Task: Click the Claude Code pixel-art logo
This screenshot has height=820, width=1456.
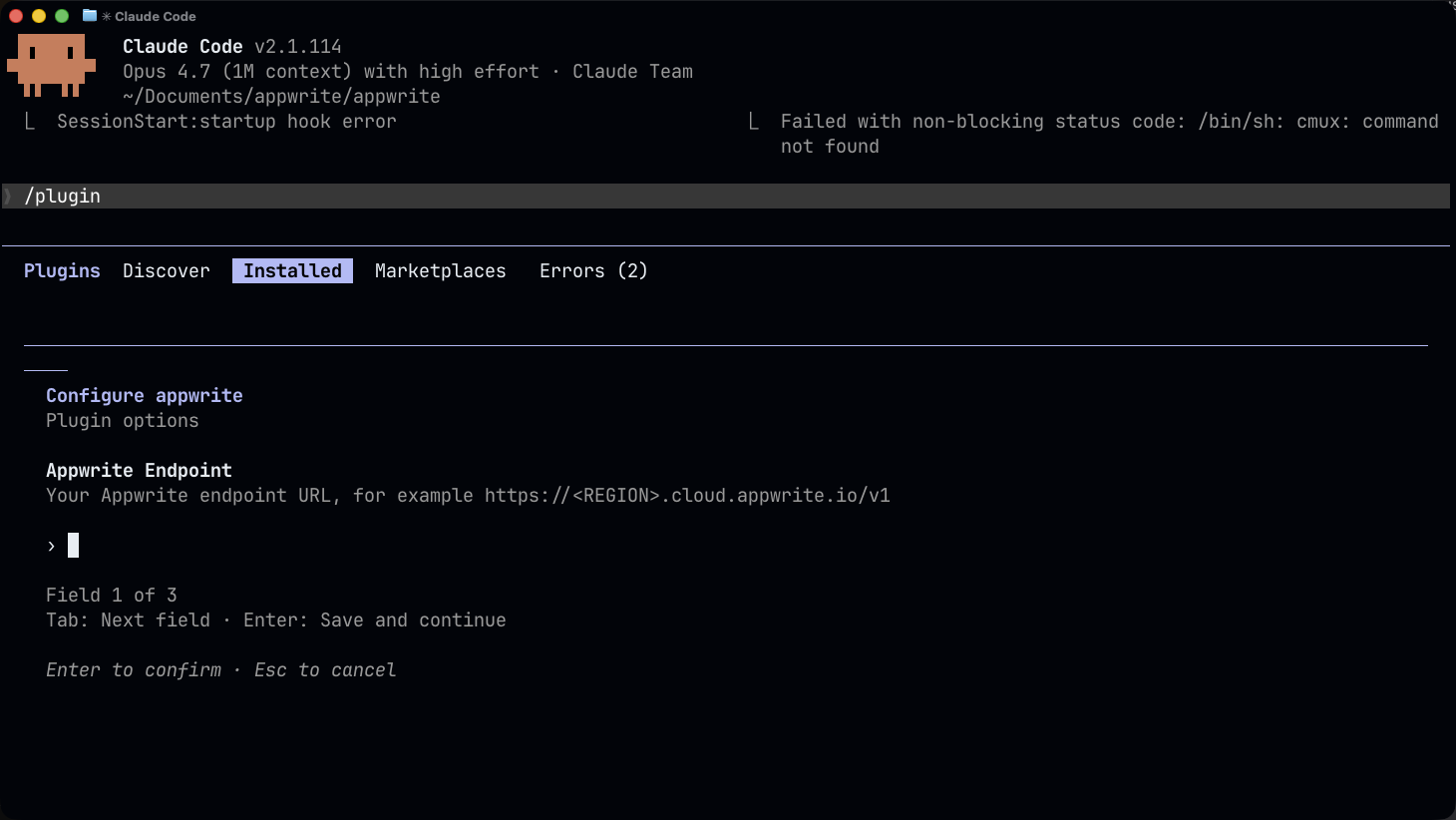Action: 51,67
